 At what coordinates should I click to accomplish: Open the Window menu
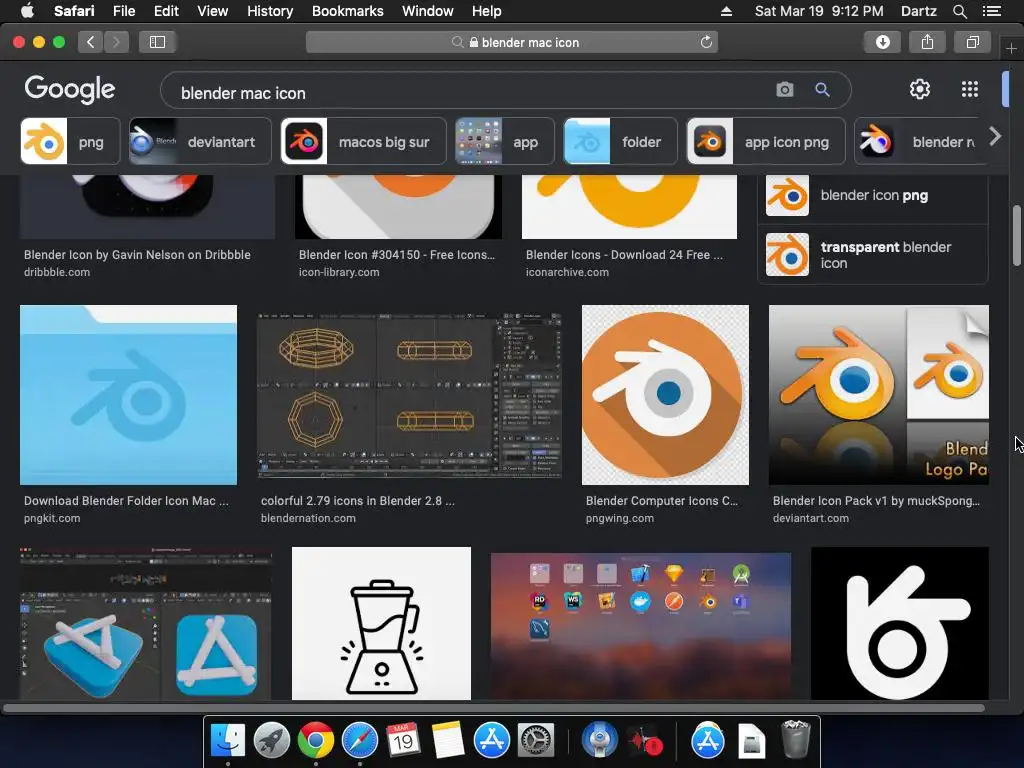(x=427, y=11)
